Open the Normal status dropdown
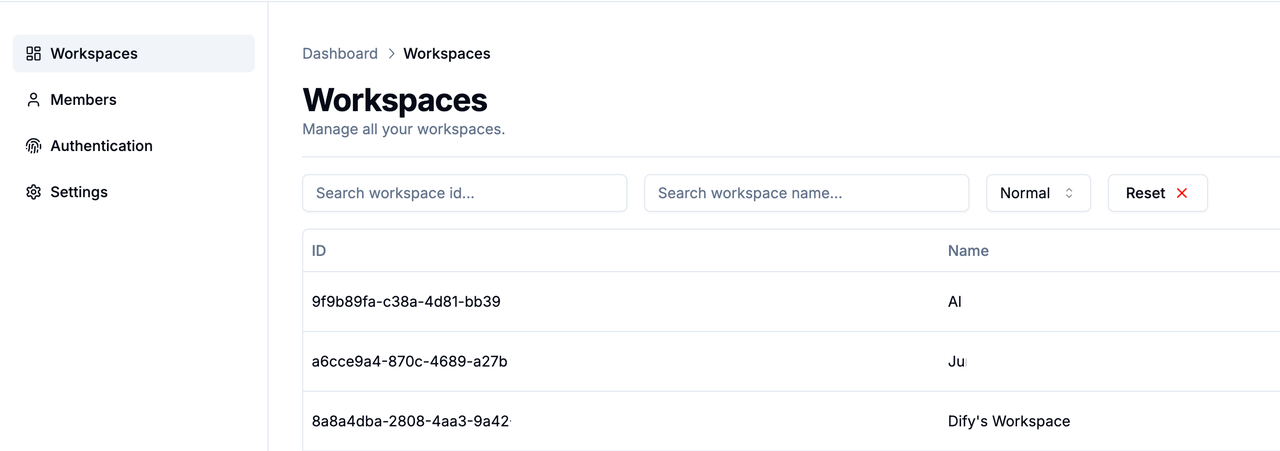 coord(1038,193)
